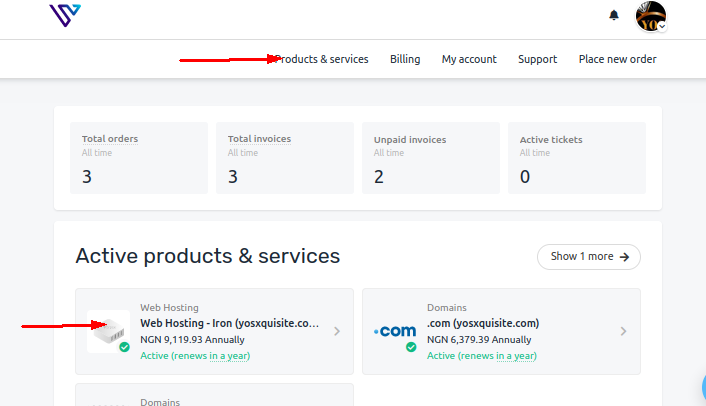This screenshot has height=406, width=706.
Task: Open the user avatar menu
Action: click(x=651, y=16)
